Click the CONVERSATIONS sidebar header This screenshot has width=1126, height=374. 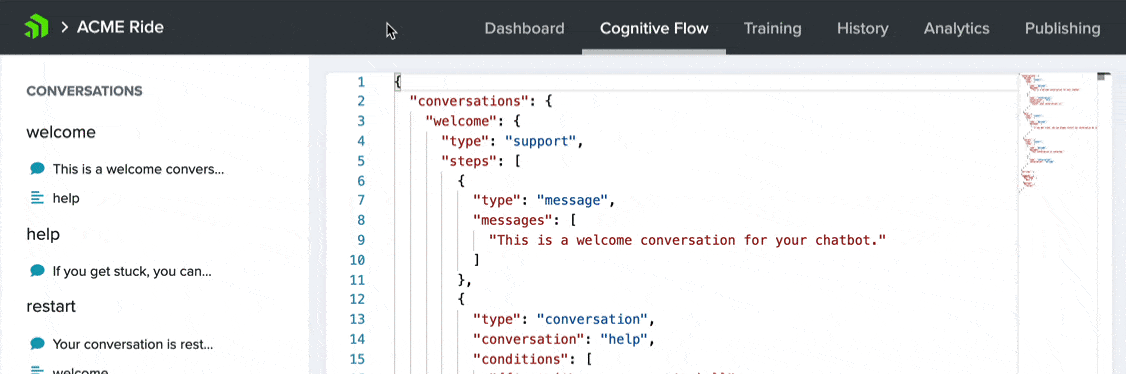click(84, 91)
